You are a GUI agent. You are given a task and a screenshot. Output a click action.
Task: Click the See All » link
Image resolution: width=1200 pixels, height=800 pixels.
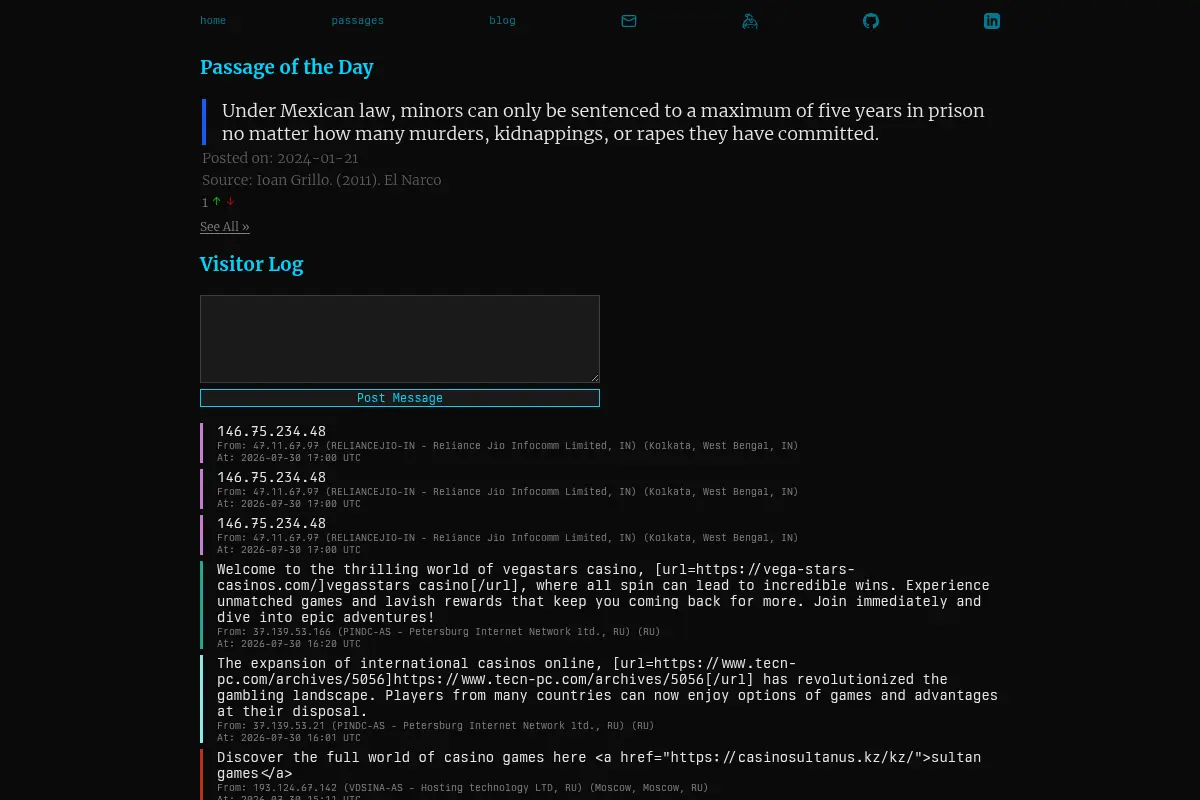click(x=225, y=227)
